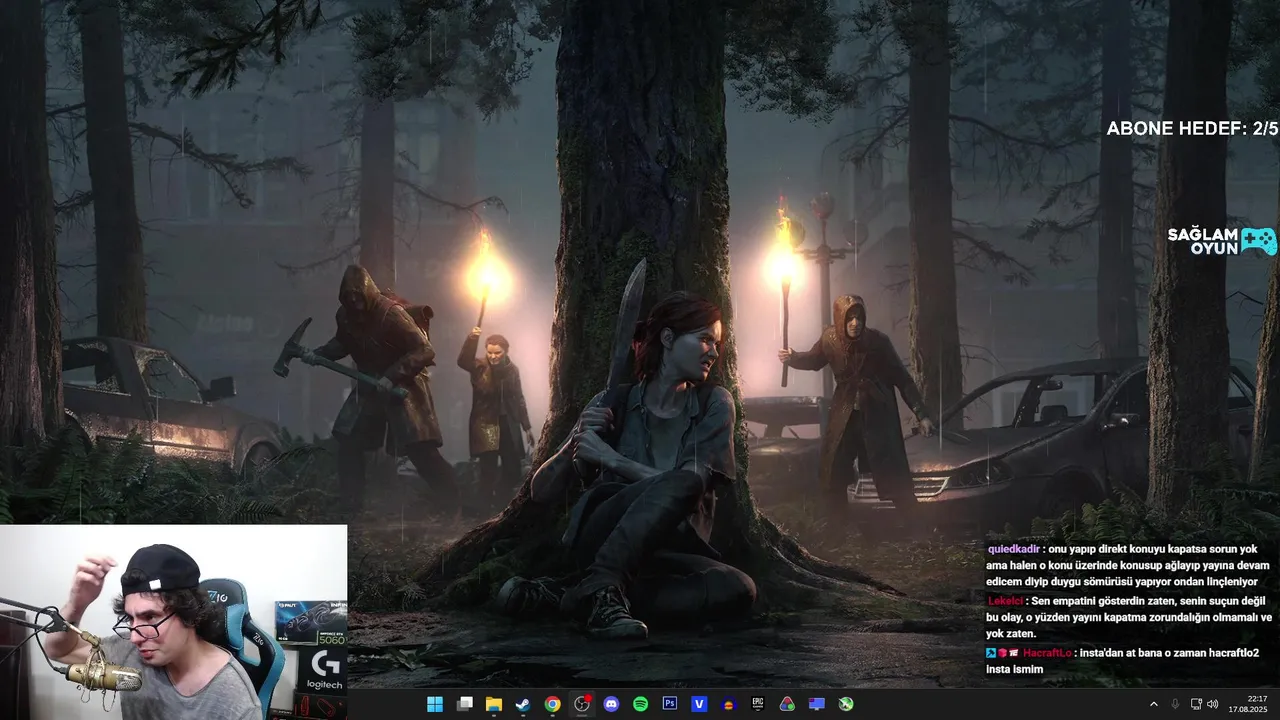Screen dimensions: 1280x720
Task: Open the Epic Games Launcher icon
Action: 758,704
